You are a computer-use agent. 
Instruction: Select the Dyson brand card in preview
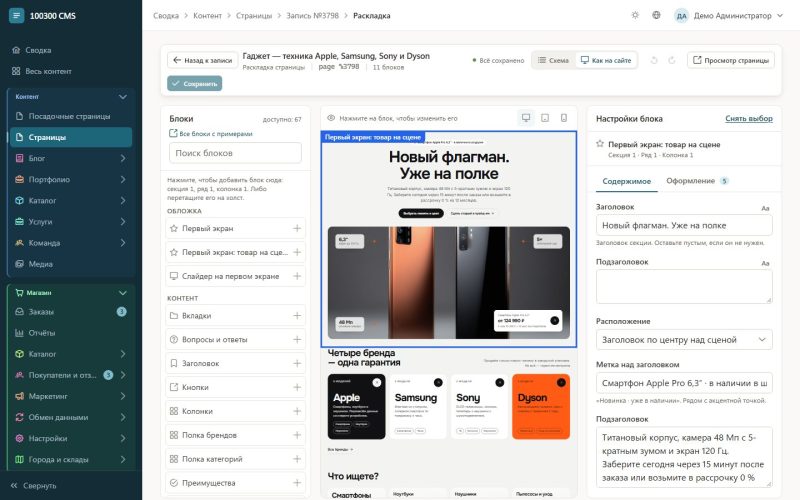click(541, 407)
